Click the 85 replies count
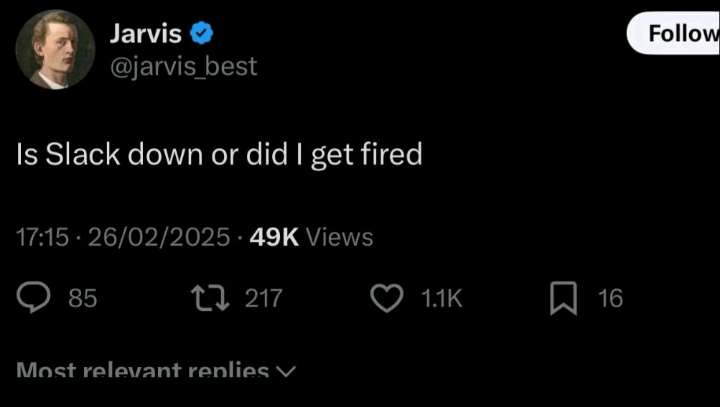This screenshot has height=407, width=720. [x=81, y=298]
